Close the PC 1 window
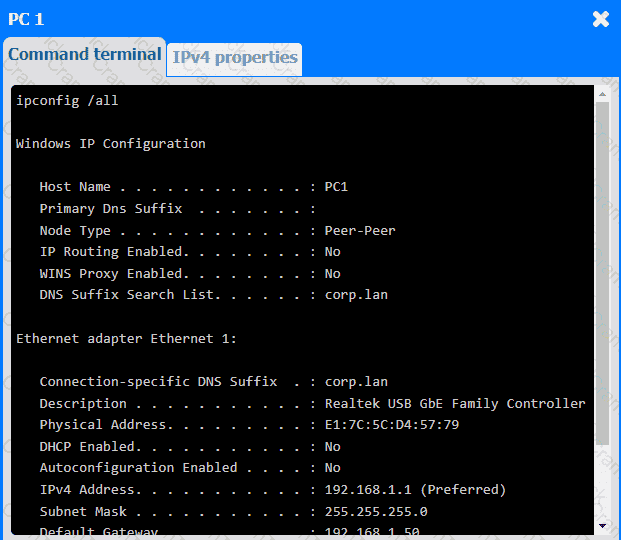This screenshot has height=540, width=621. (x=600, y=19)
